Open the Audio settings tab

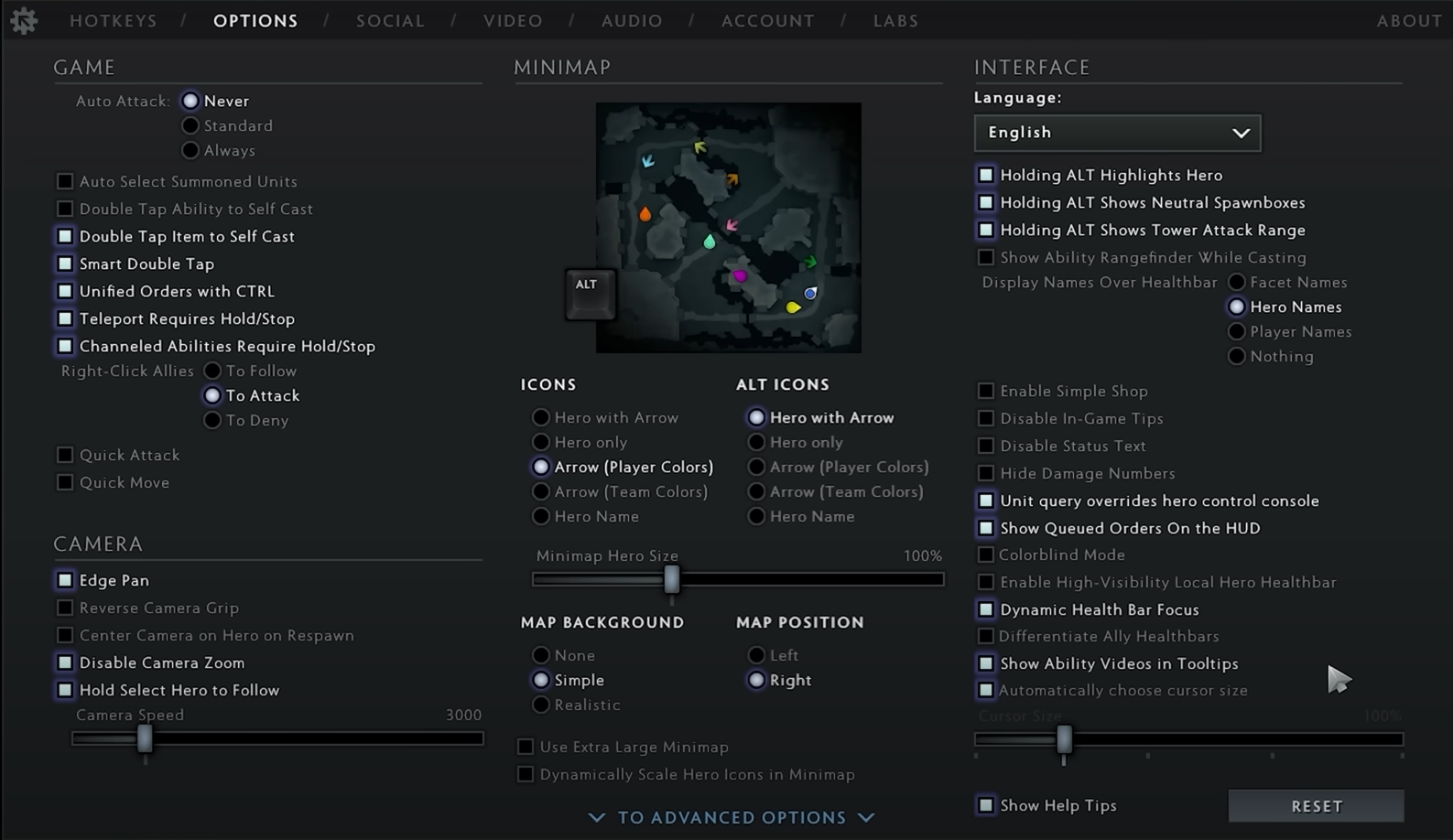pos(632,21)
